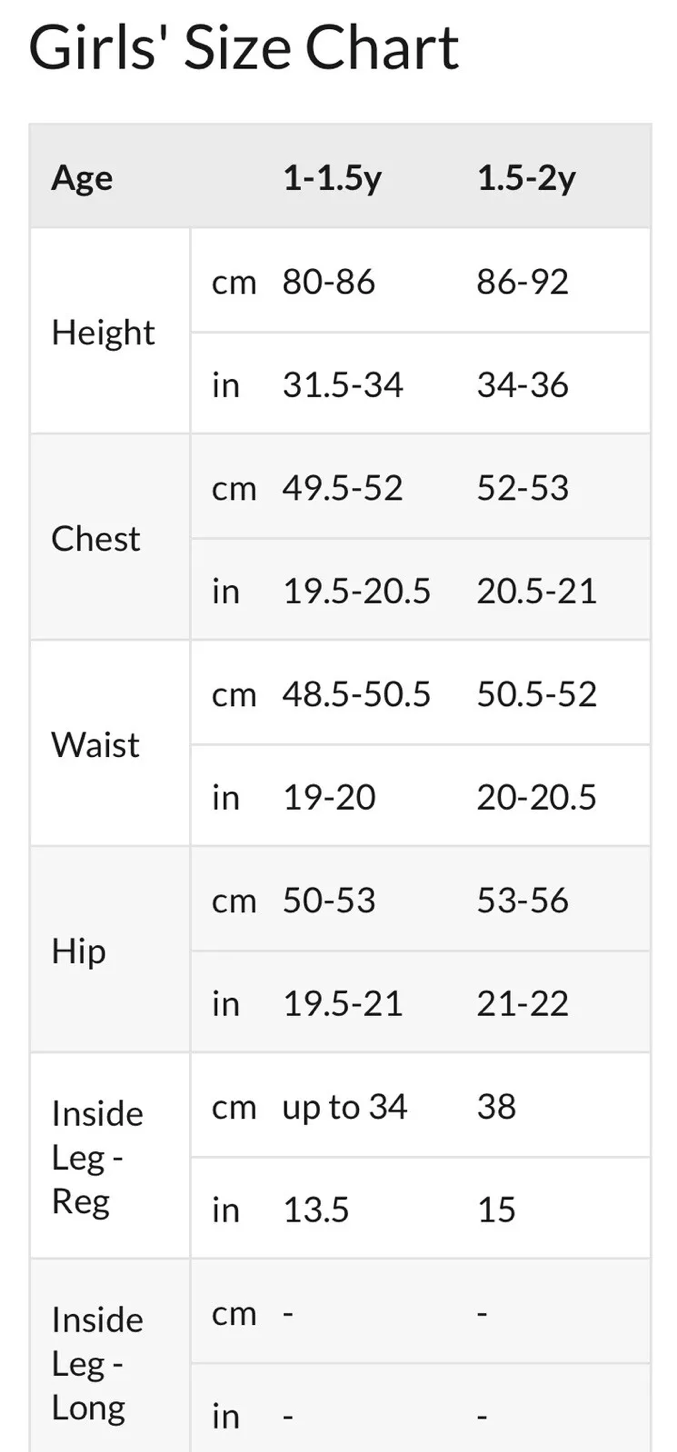Viewport: 677px width, 1452px height.
Task: Click the Girls' Size Chart heading
Action: coord(244,47)
